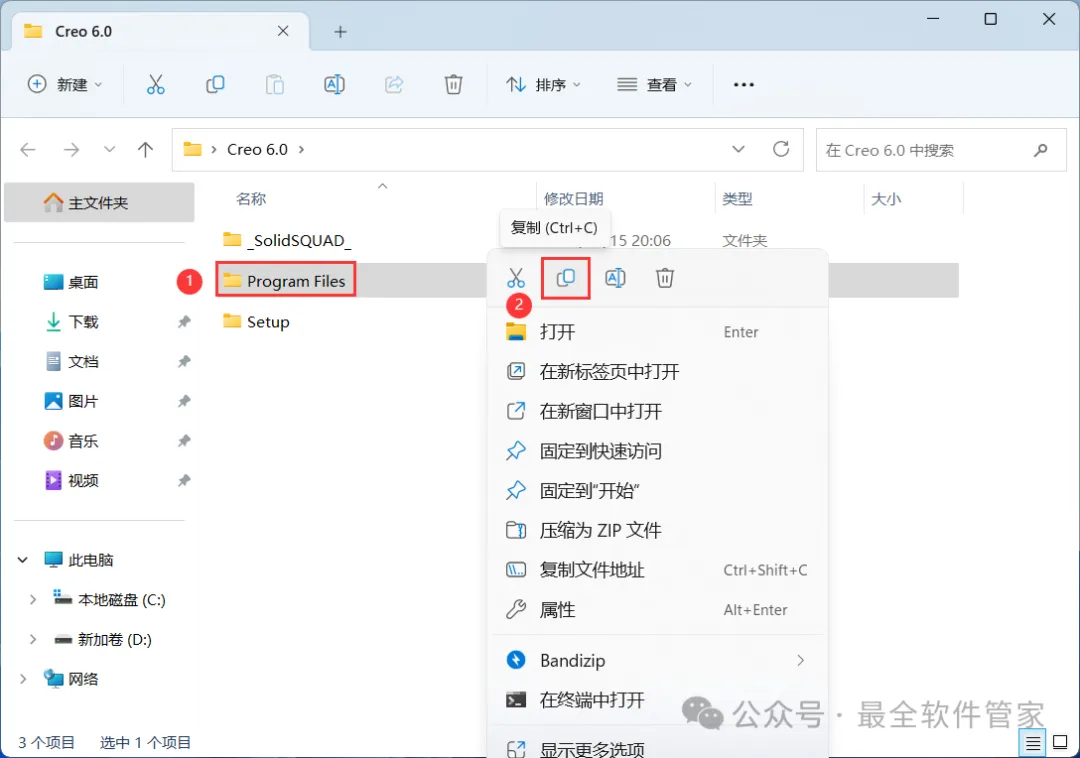
Task: Click the Copy icon in the context menu
Action: click(x=565, y=278)
